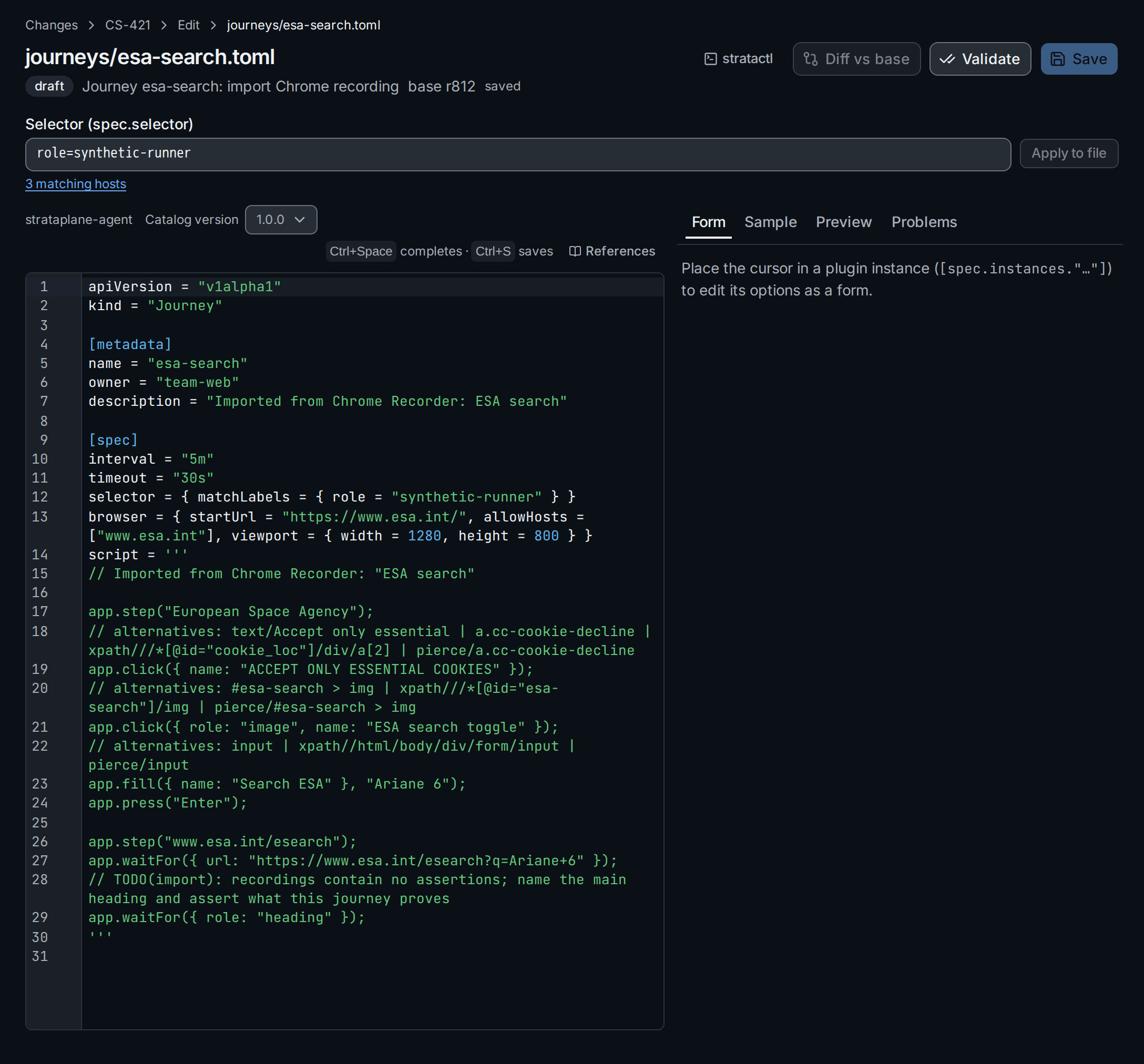Click the [metadata] section header line

(130, 344)
